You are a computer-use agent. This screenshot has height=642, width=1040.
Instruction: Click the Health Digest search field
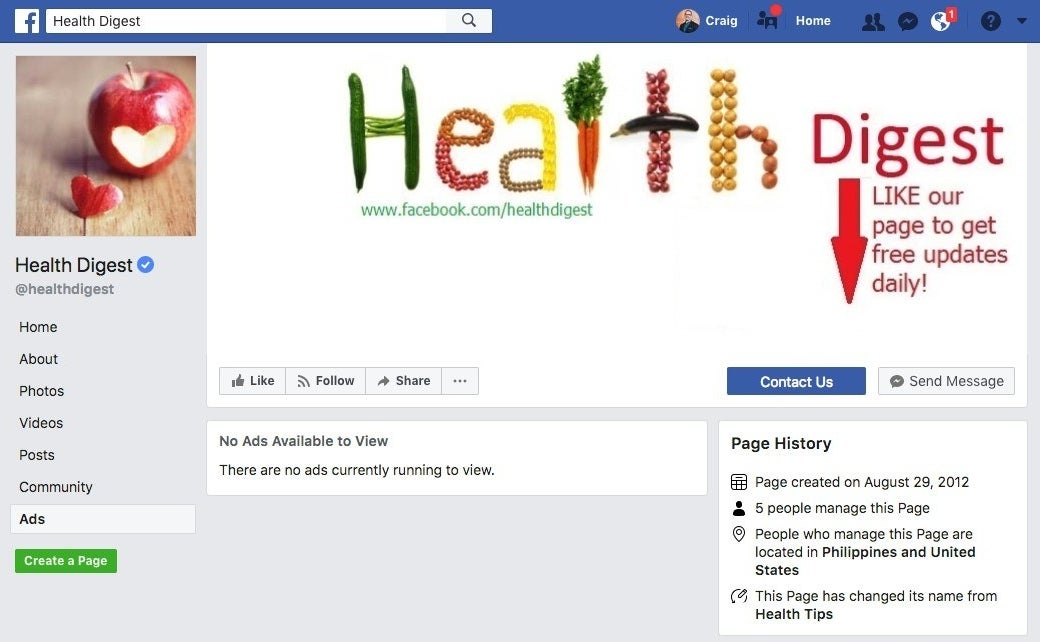click(246, 21)
